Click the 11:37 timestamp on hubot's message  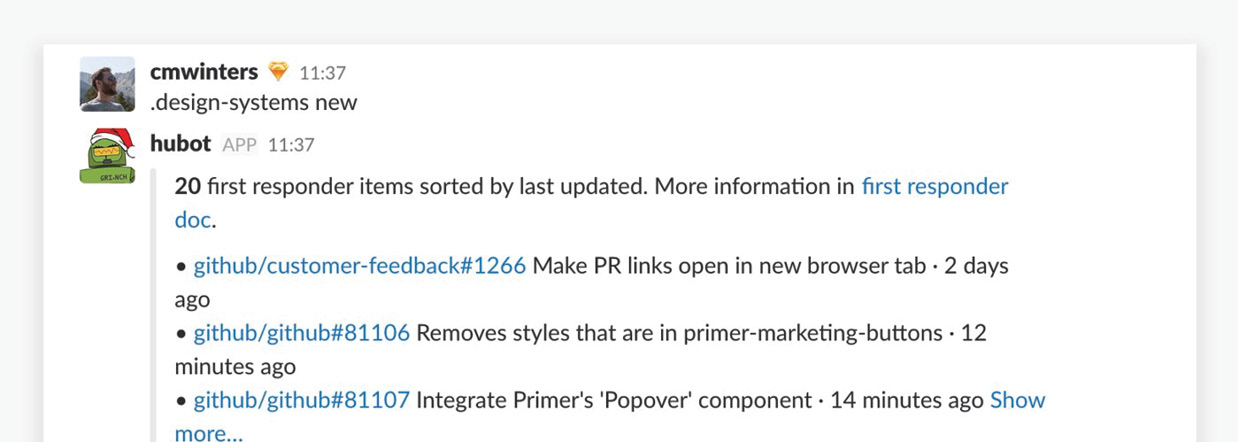point(291,145)
